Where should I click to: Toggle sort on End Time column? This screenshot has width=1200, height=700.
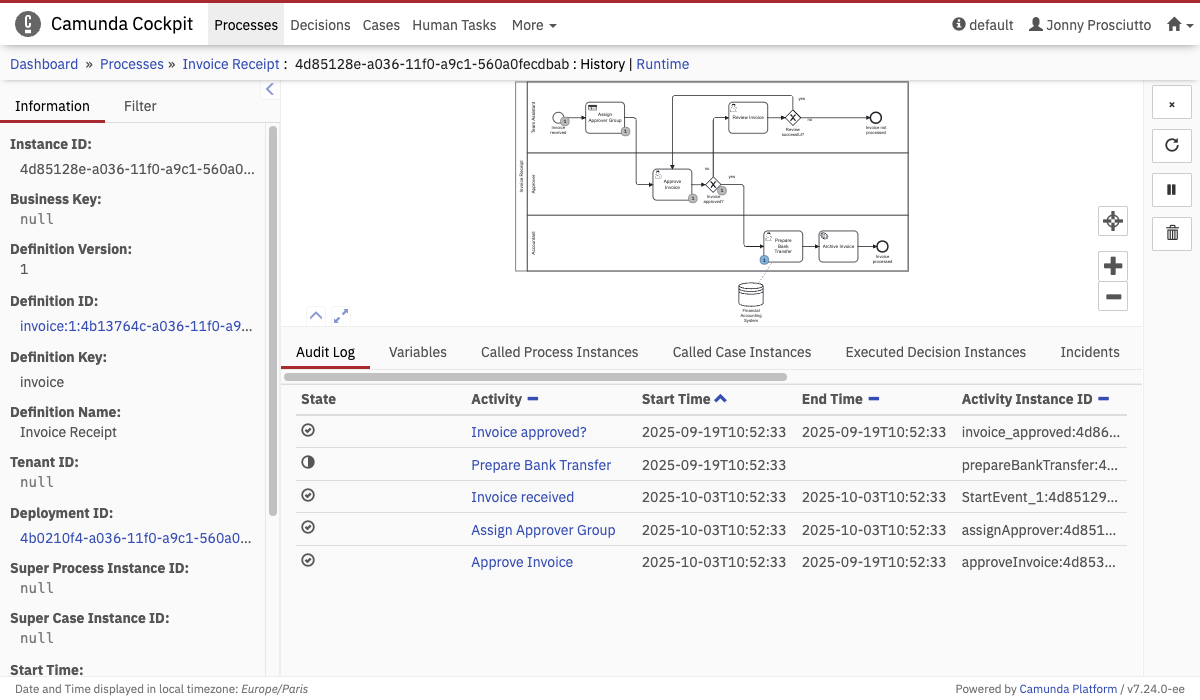(873, 399)
